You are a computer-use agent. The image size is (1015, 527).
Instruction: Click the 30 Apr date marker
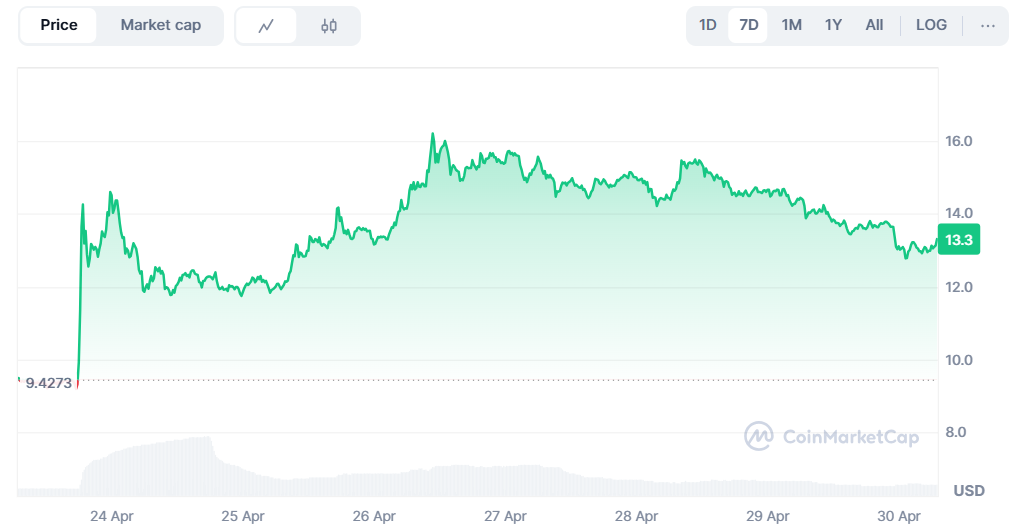pyautogui.click(x=900, y=516)
